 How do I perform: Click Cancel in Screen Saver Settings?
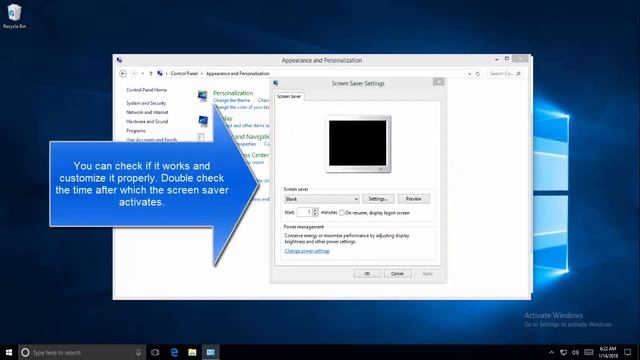397,274
